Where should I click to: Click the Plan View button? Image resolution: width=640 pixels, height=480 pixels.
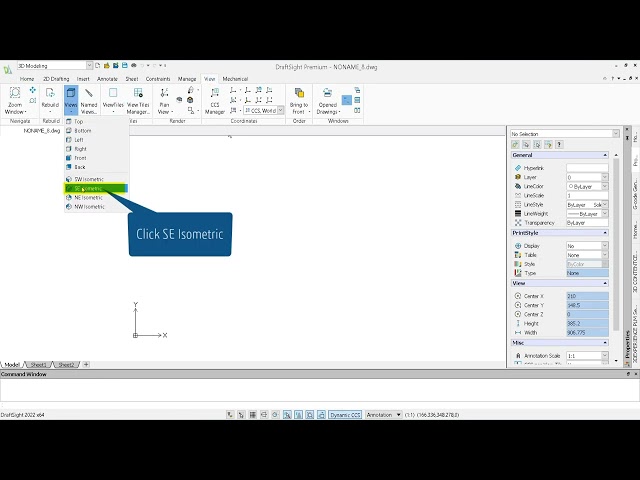[x=164, y=100]
